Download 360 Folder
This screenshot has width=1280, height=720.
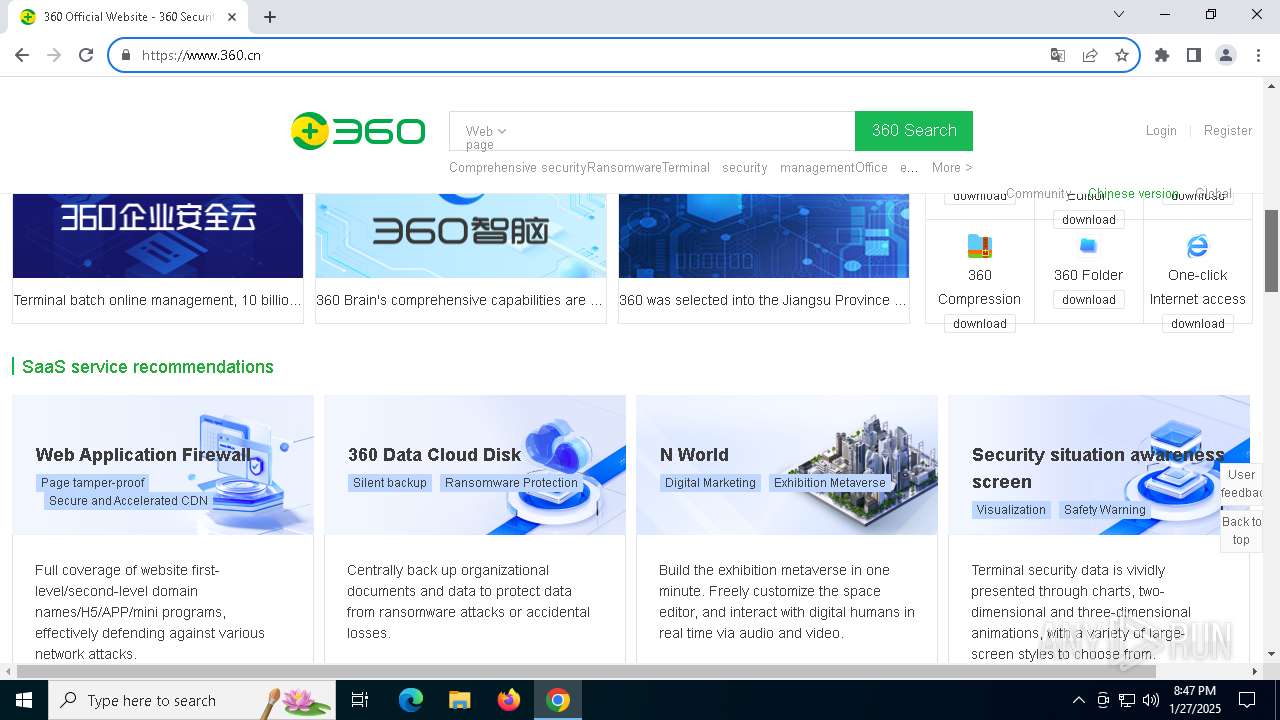coord(1089,300)
